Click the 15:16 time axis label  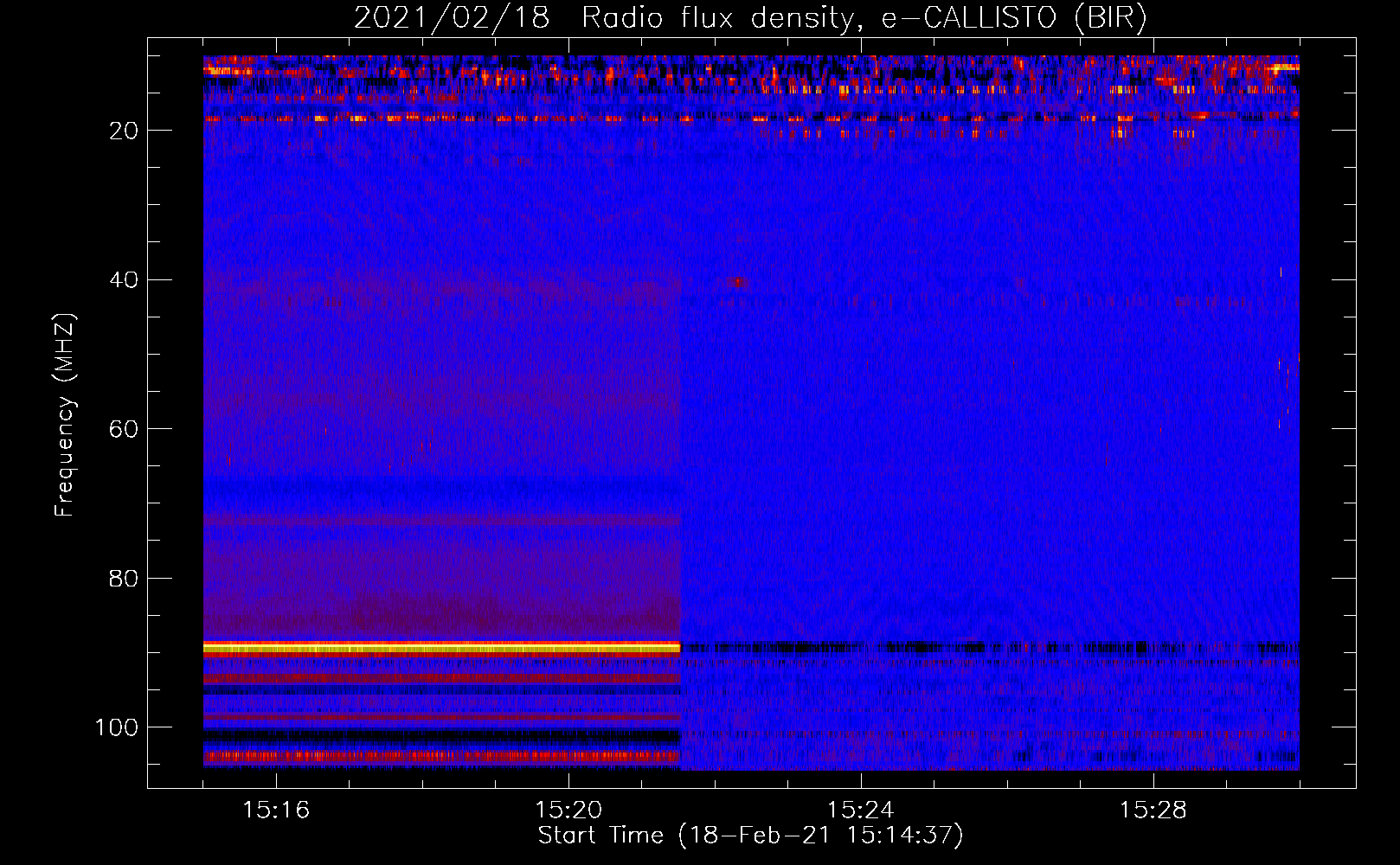pyautogui.click(x=276, y=811)
